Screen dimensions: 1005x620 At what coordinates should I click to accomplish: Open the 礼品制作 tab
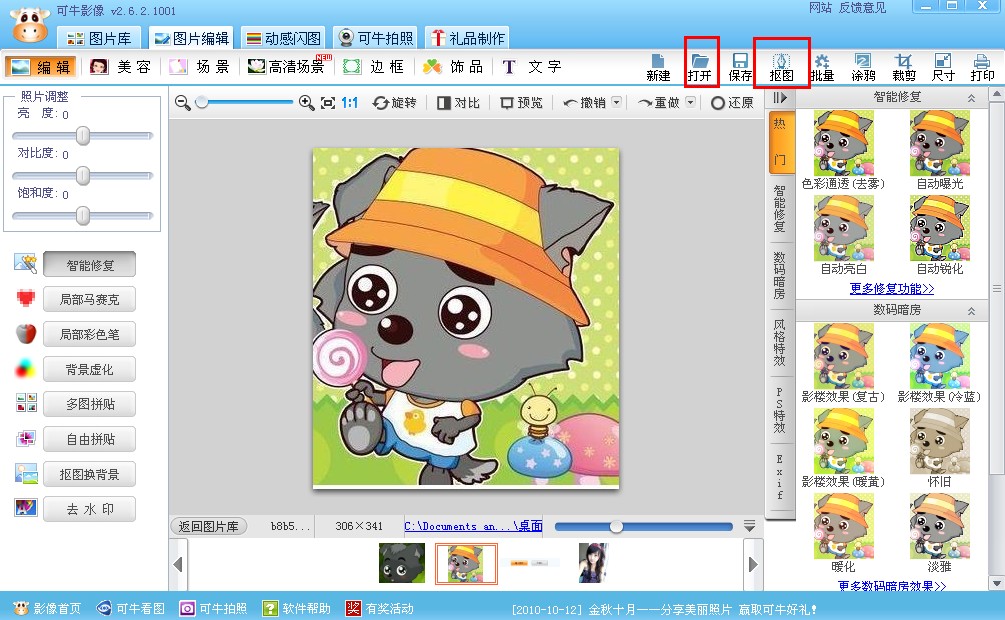pyautogui.click(x=468, y=38)
